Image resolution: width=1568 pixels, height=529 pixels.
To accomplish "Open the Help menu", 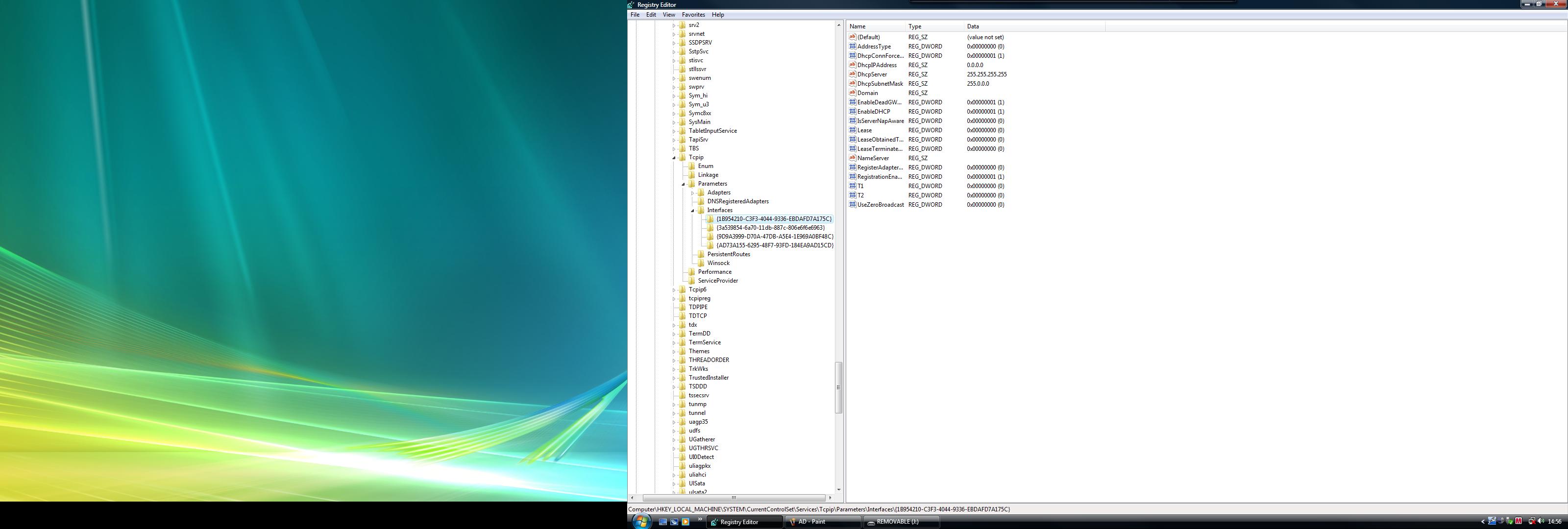I will coord(718,15).
